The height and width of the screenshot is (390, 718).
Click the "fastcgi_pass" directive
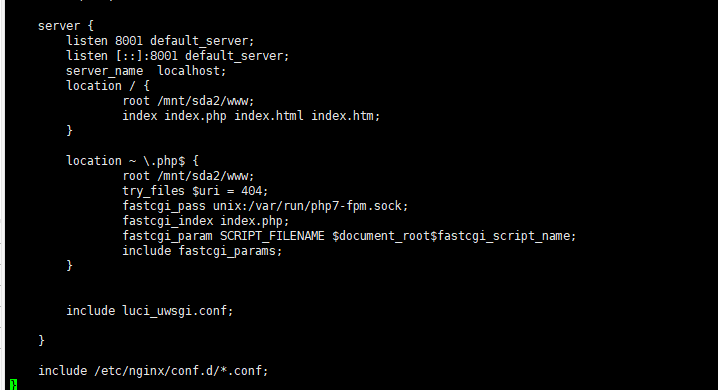[164, 206]
